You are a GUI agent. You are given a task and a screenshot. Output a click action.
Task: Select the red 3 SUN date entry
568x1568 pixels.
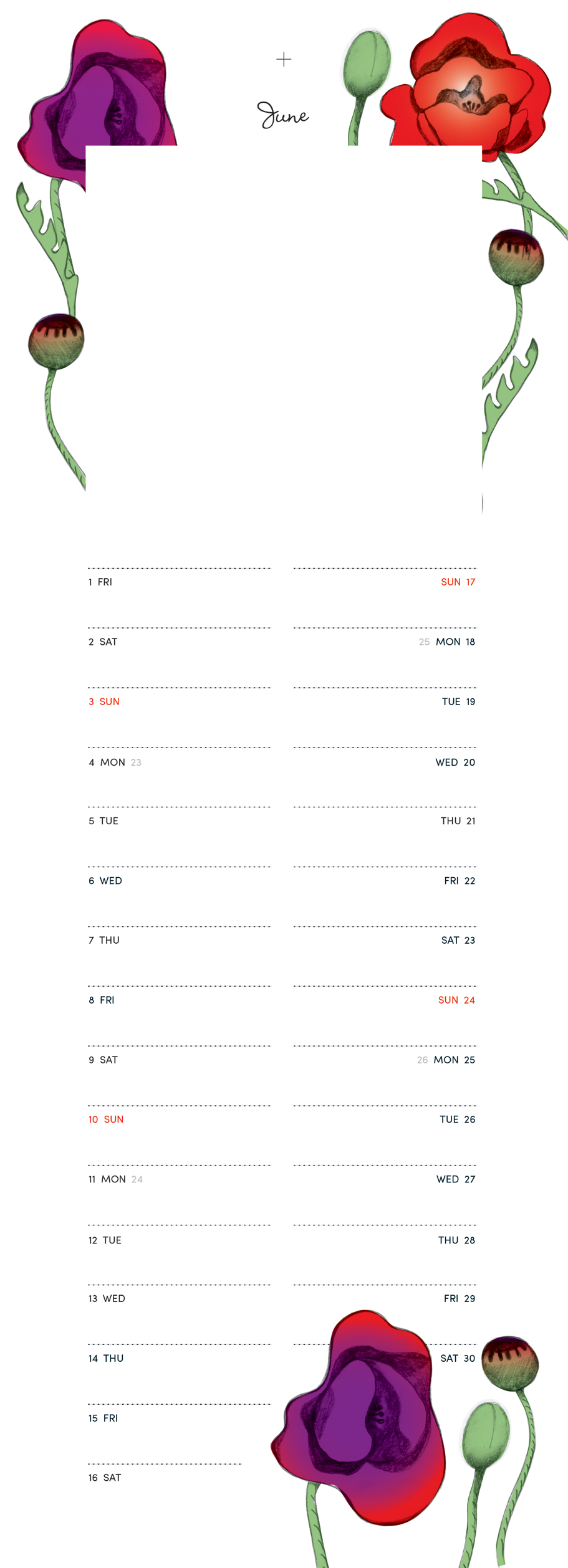click(104, 701)
